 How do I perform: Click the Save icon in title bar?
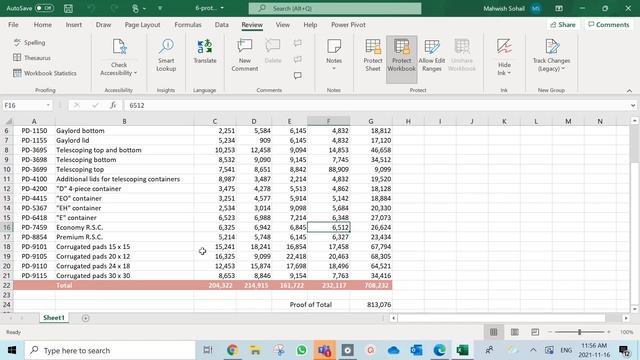pyautogui.click(x=69, y=8)
